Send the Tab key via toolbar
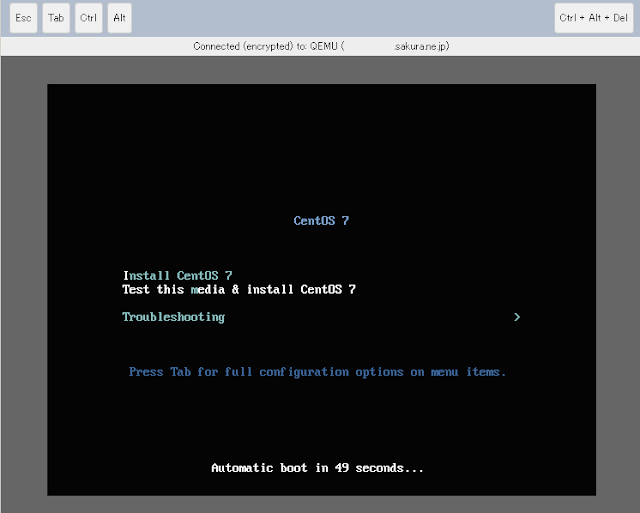Viewport: 640px width, 513px height. click(x=56, y=18)
